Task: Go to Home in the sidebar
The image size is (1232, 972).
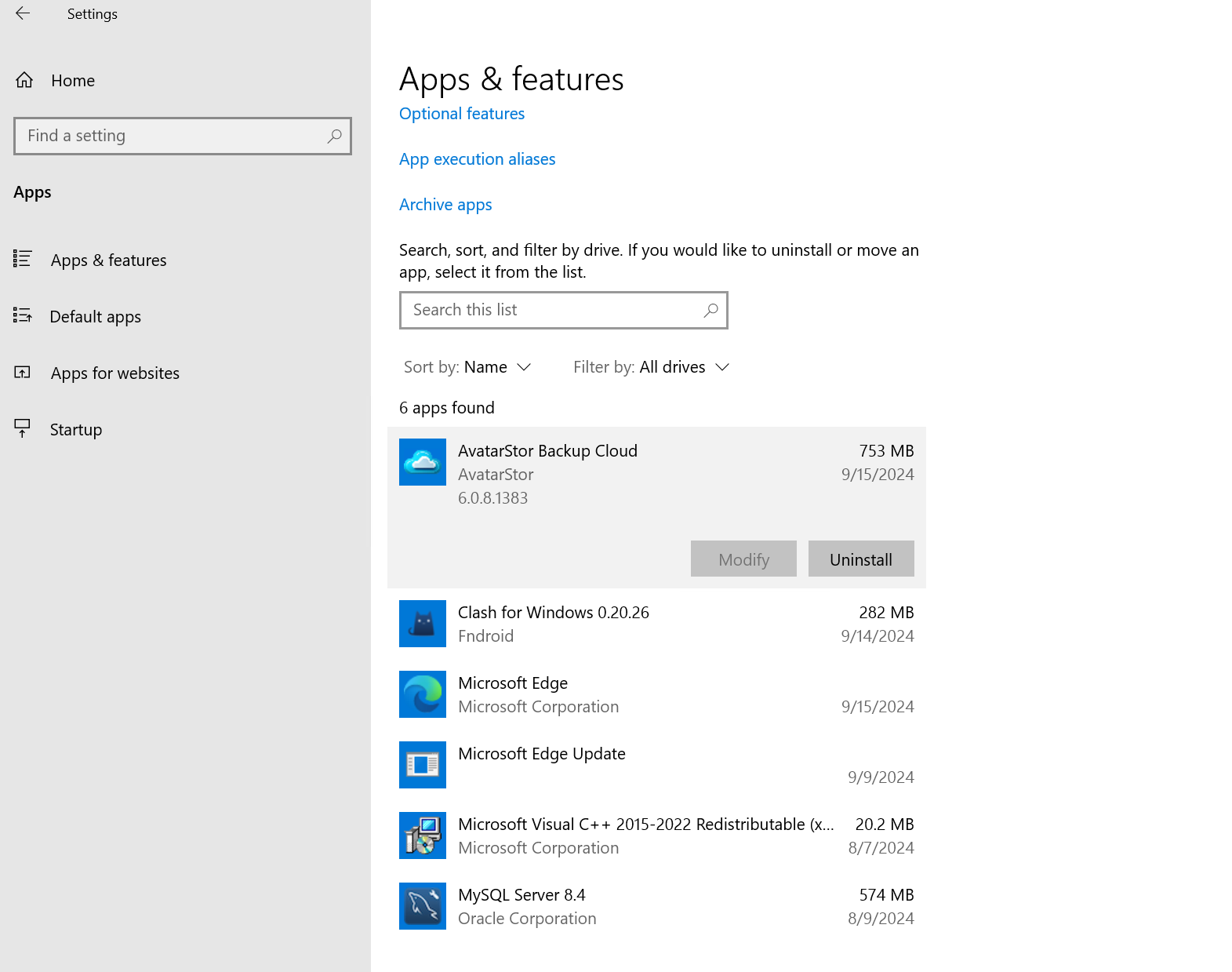Action: [73, 81]
